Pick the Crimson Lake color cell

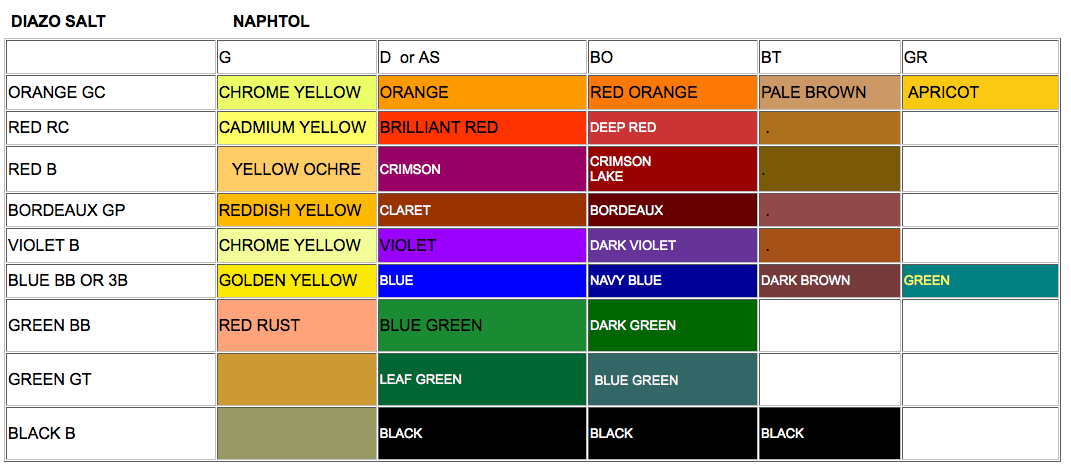(672, 169)
